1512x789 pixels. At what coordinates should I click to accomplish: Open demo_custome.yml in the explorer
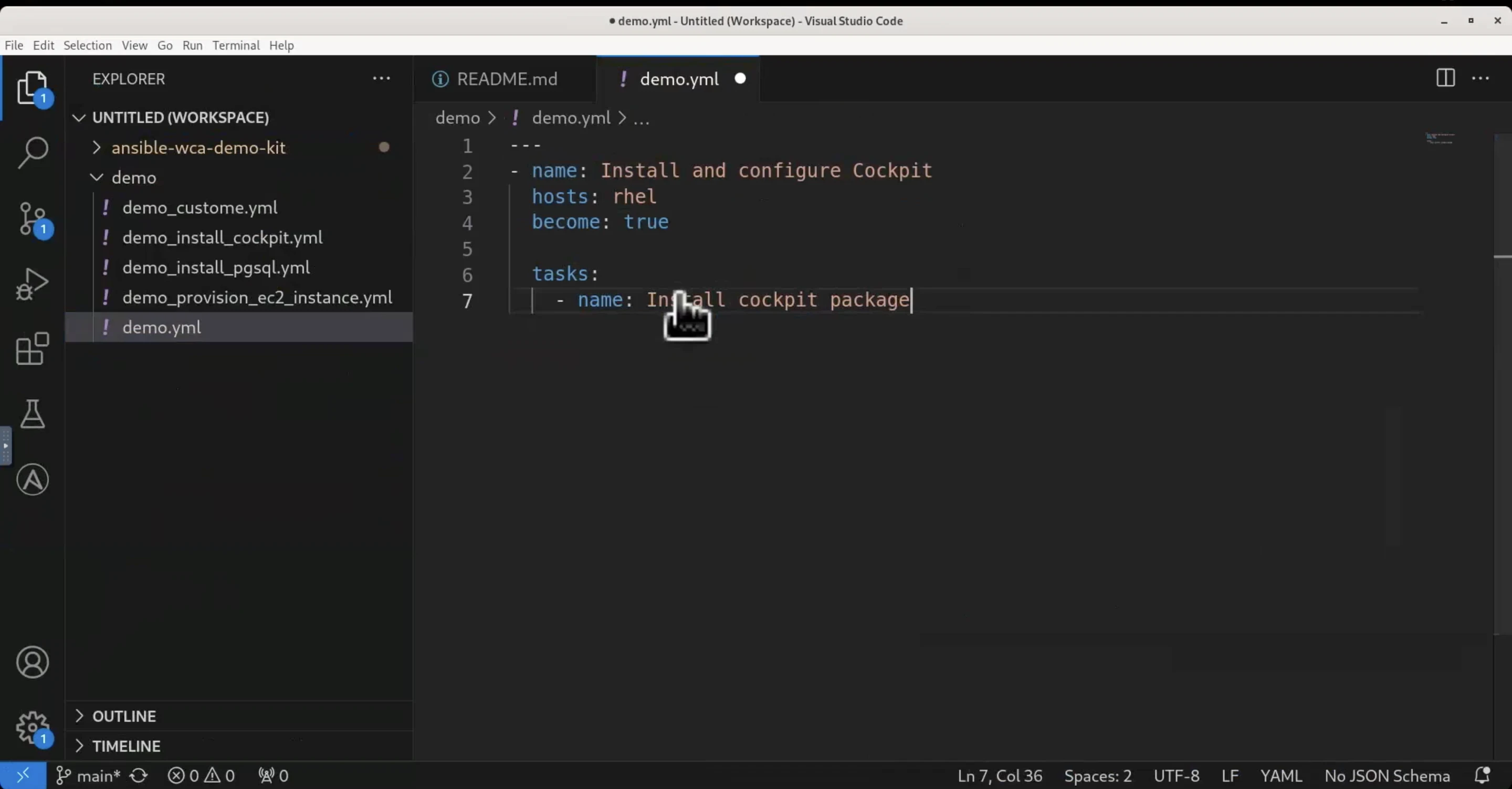[239, 207]
